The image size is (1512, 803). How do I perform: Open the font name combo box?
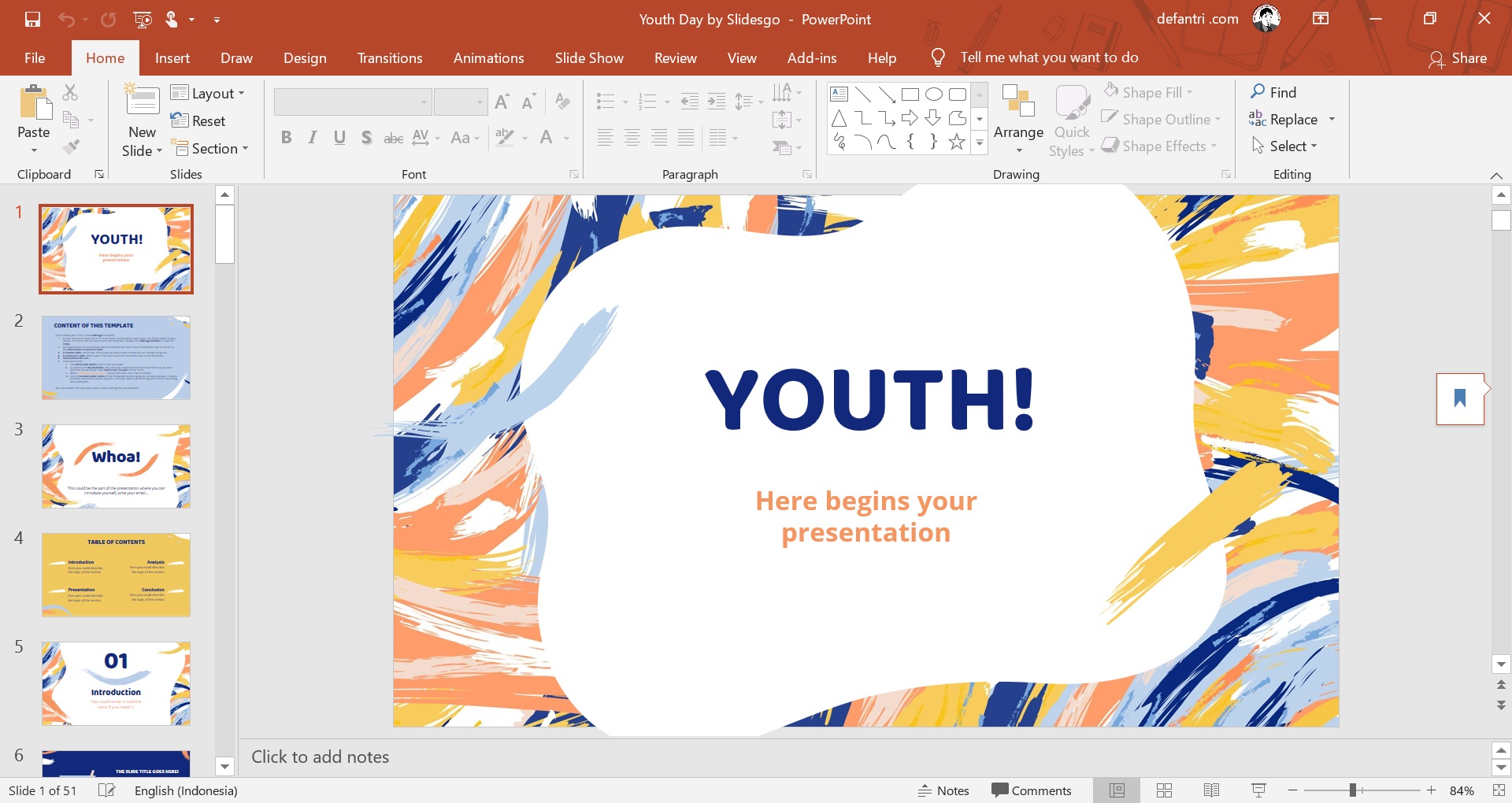point(353,102)
